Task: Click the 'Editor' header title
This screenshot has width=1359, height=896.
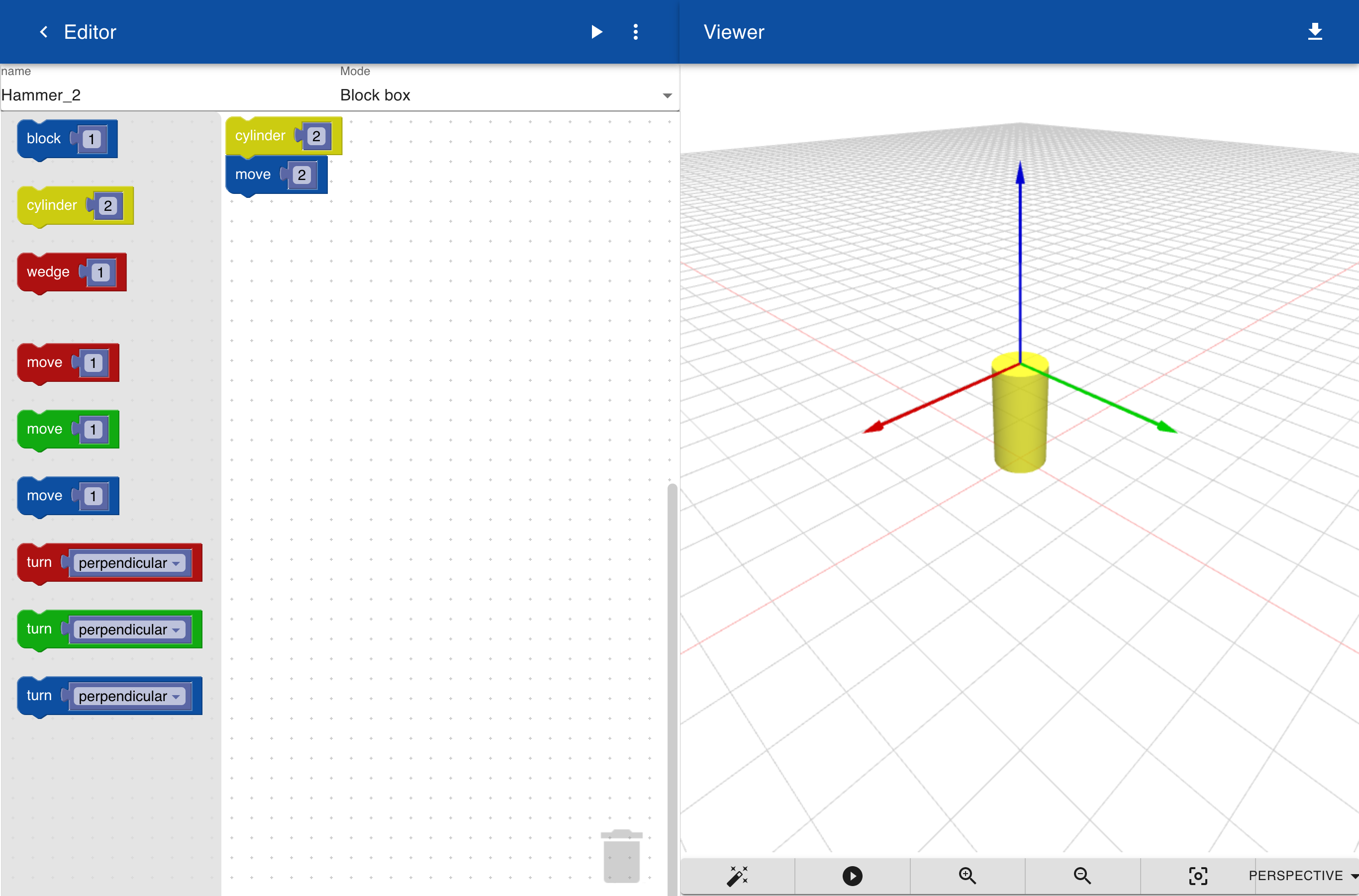Action: 90,32
